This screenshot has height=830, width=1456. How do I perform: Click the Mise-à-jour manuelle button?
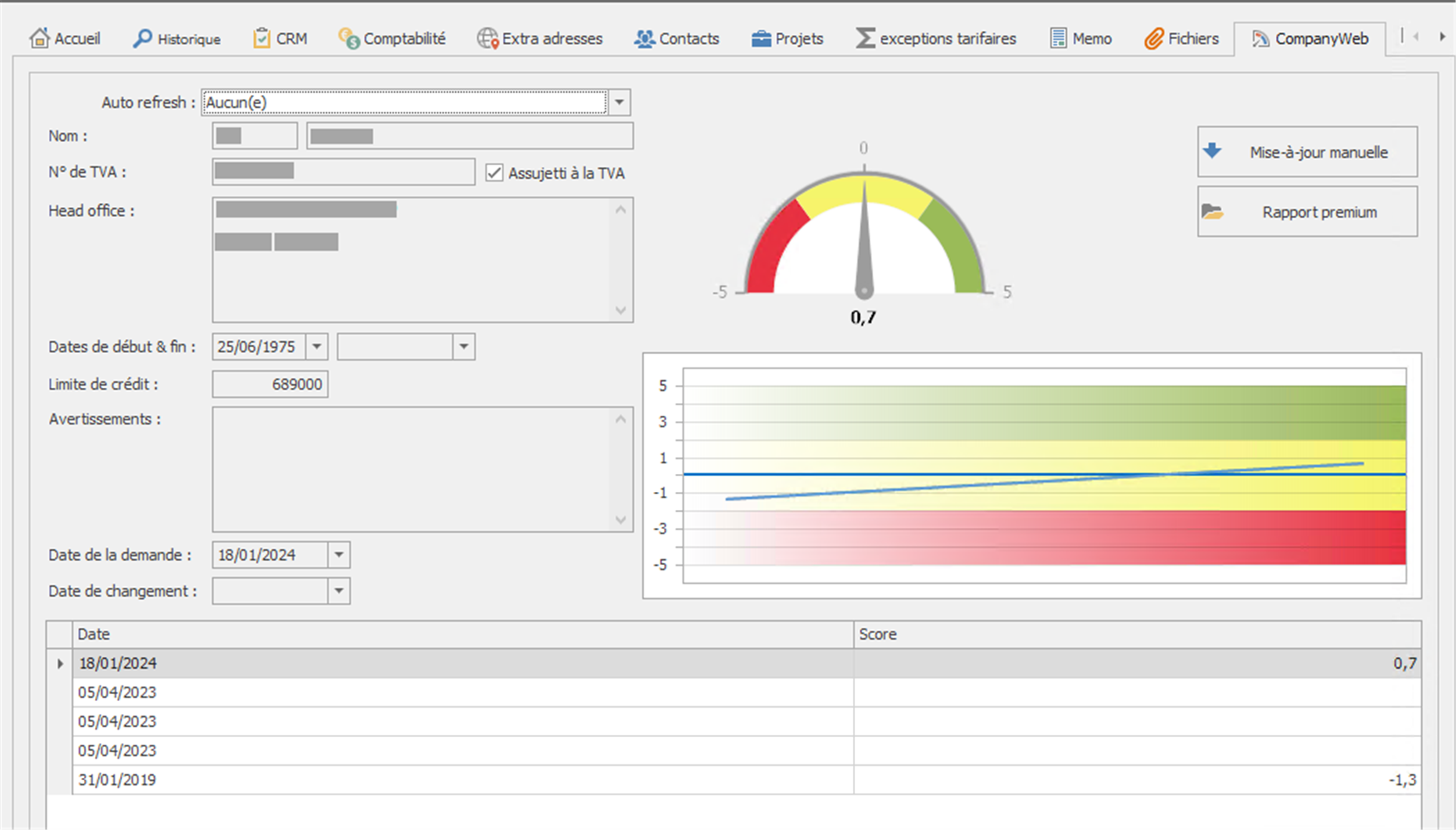coord(1307,152)
